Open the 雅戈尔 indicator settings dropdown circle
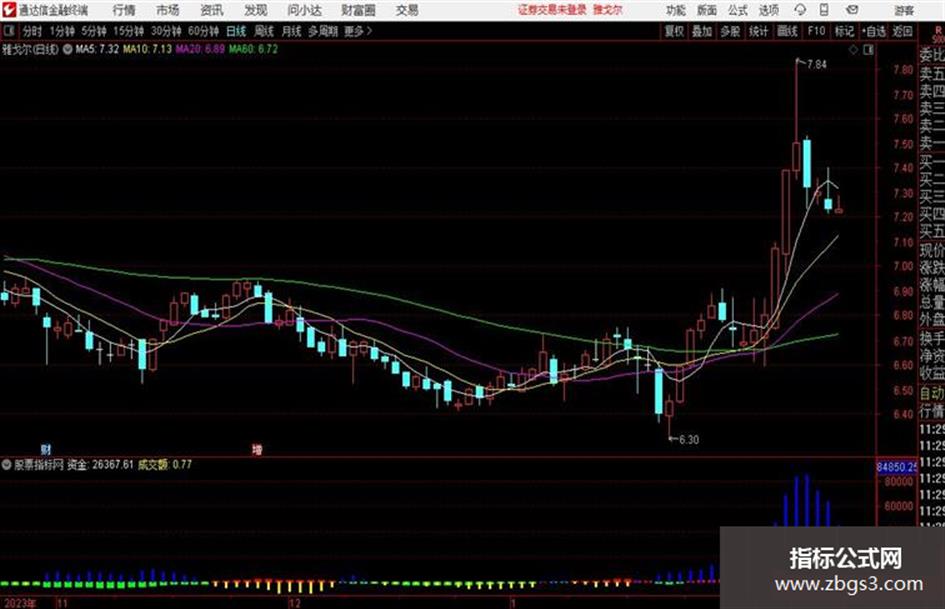Image resolution: width=945 pixels, height=609 pixels. tap(68, 49)
